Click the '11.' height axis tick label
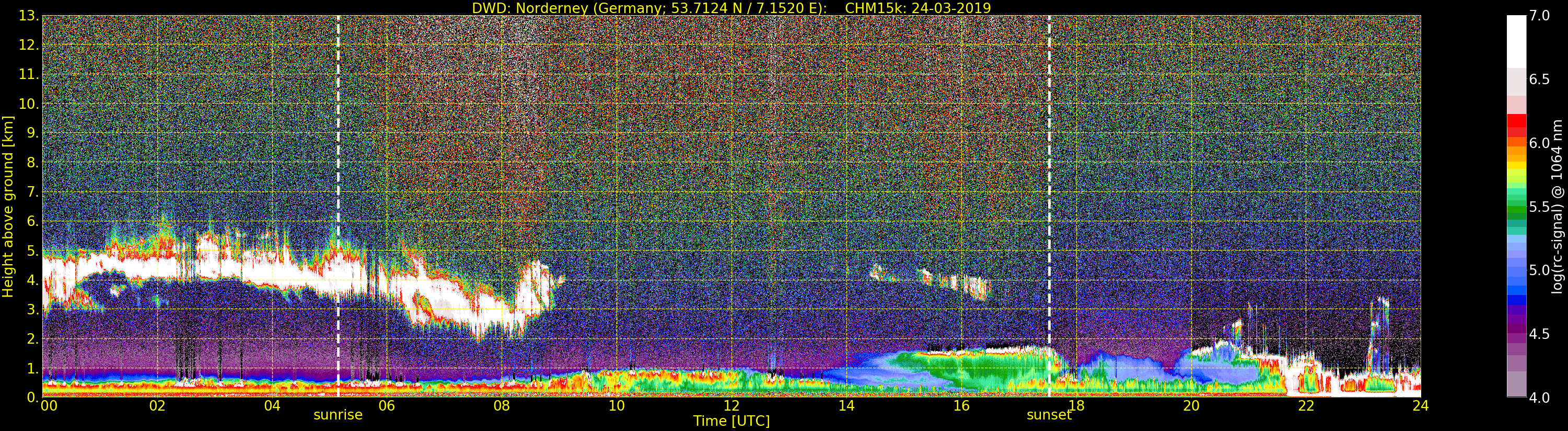1568x431 pixels. (x=29, y=74)
